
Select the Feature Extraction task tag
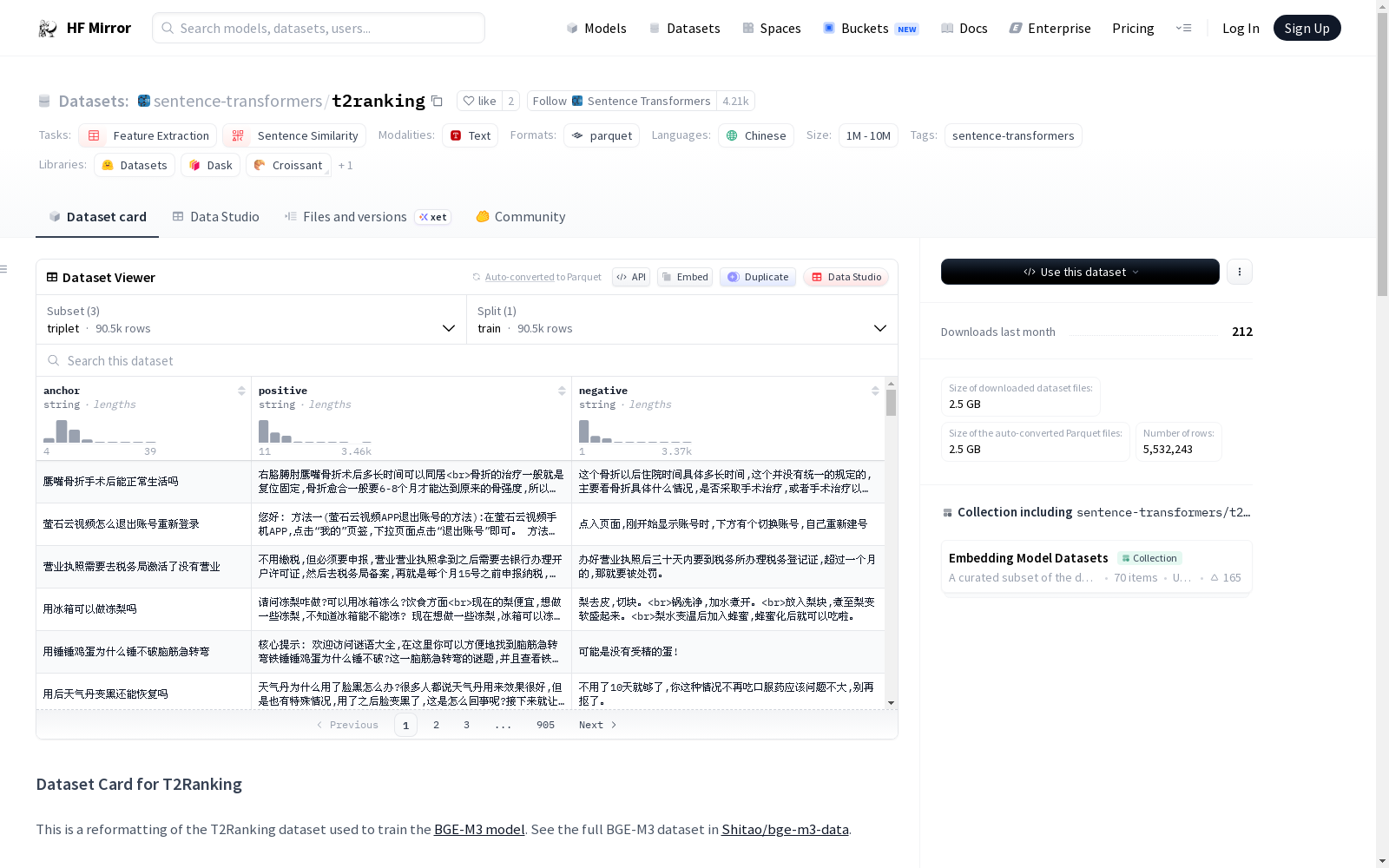[x=148, y=135]
